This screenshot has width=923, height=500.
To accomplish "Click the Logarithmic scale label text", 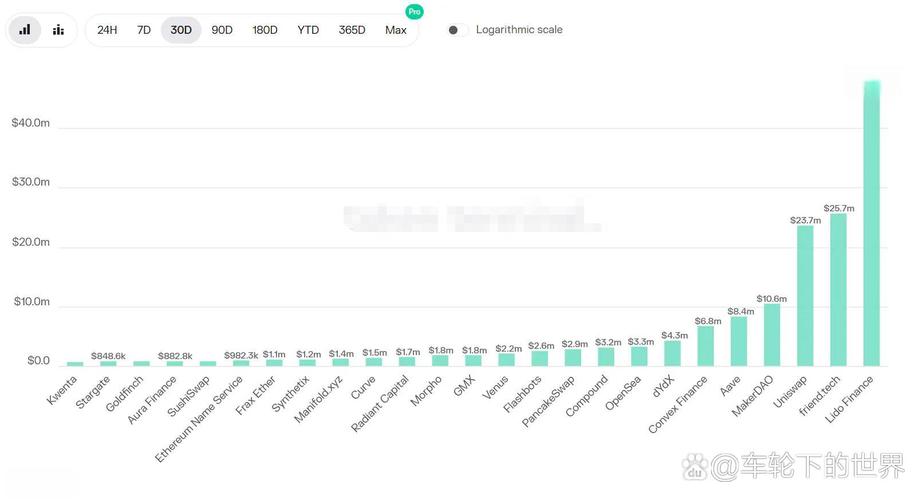I will (519, 30).
